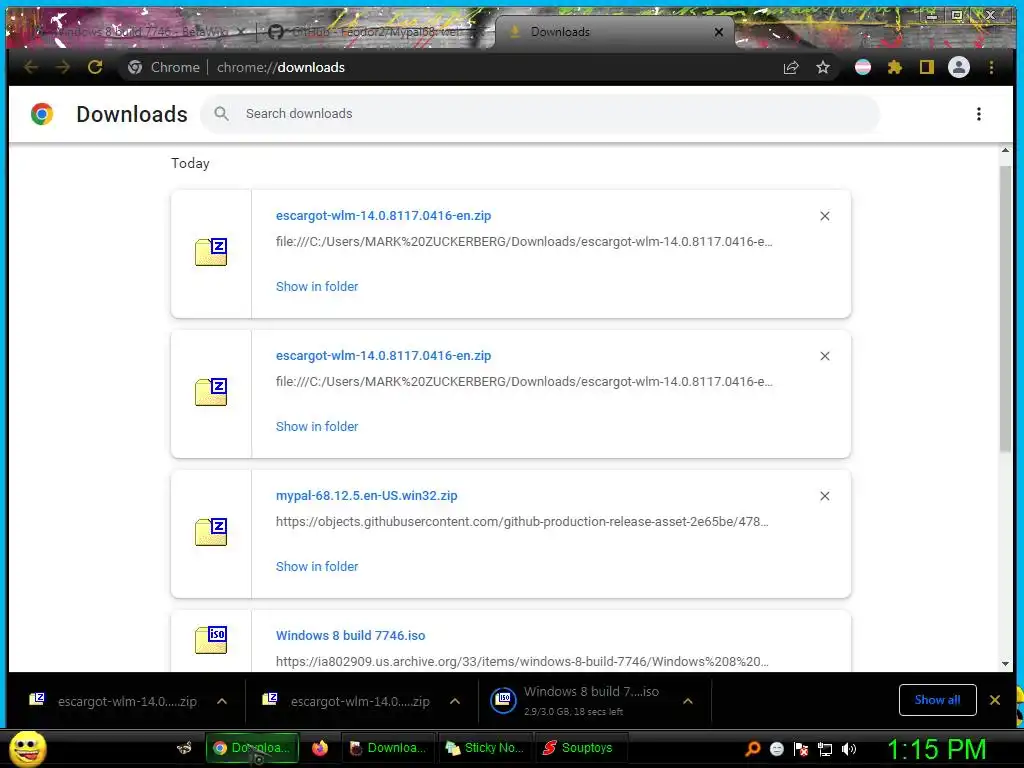Image resolution: width=1024 pixels, height=768 pixels.
Task: Close the BetaWiki tab
Action: point(241,32)
